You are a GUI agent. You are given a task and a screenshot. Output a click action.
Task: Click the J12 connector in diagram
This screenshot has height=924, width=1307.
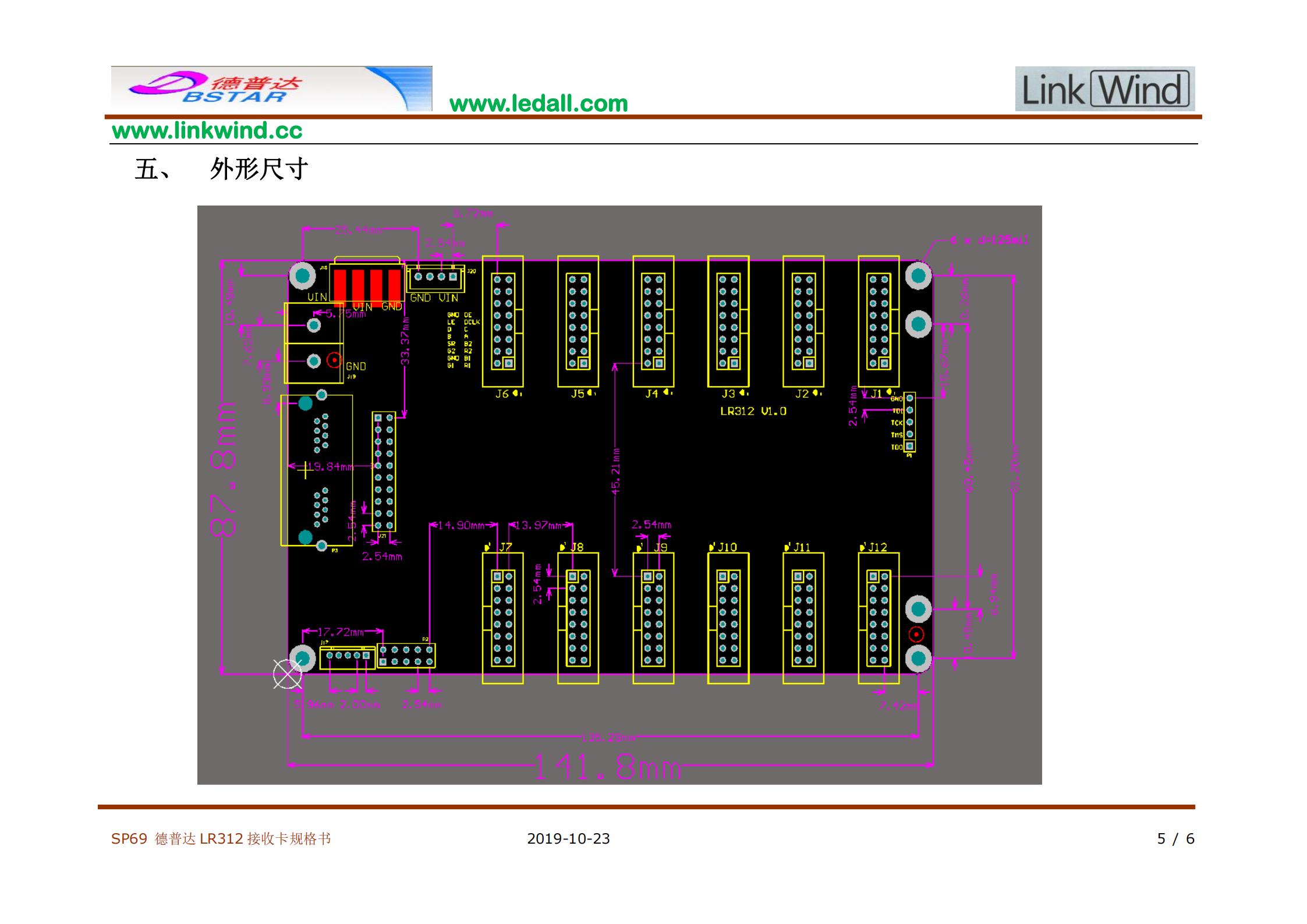pos(879,618)
